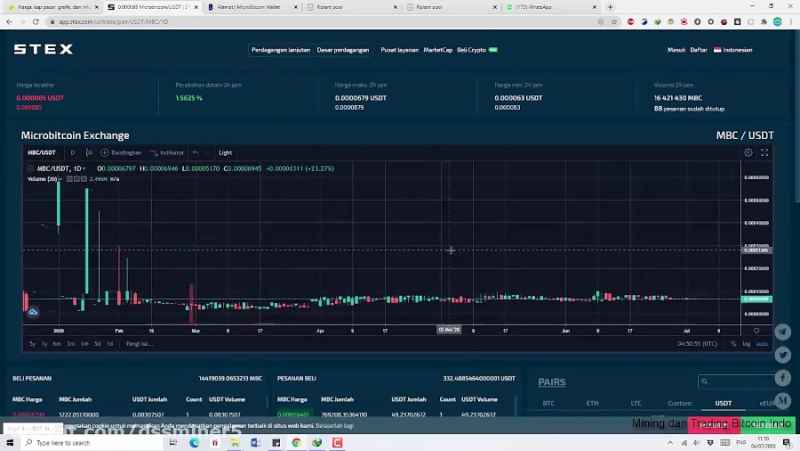Open the Medium share icon
Viewport: 800px width, 451px height.
pyautogui.click(x=783, y=400)
